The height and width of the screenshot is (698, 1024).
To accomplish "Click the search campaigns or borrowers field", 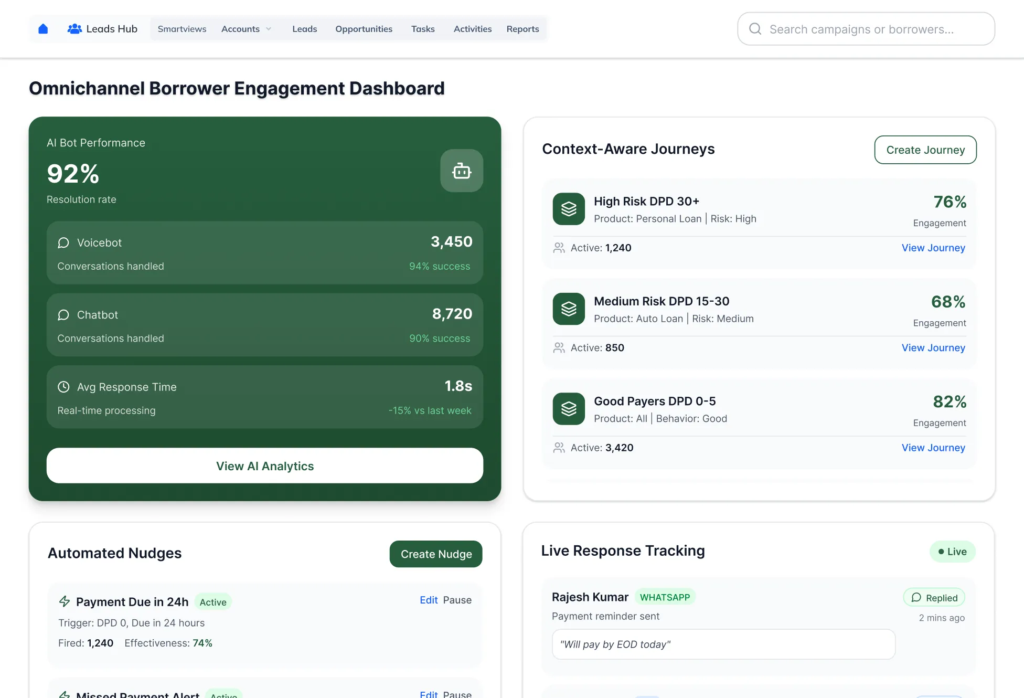I will pyautogui.click(x=866, y=29).
